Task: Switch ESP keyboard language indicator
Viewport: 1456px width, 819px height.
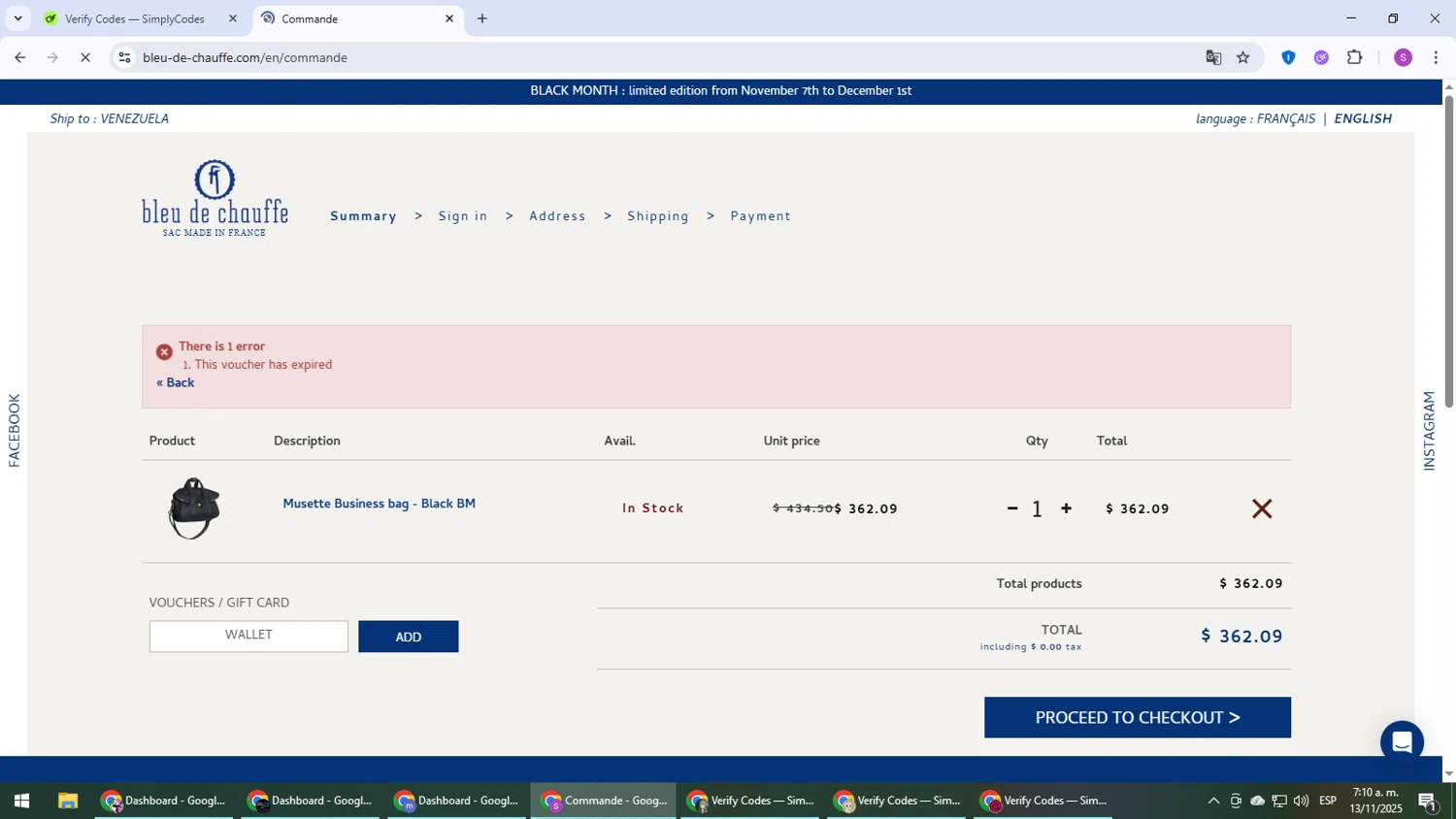Action: [x=1328, y=801]
